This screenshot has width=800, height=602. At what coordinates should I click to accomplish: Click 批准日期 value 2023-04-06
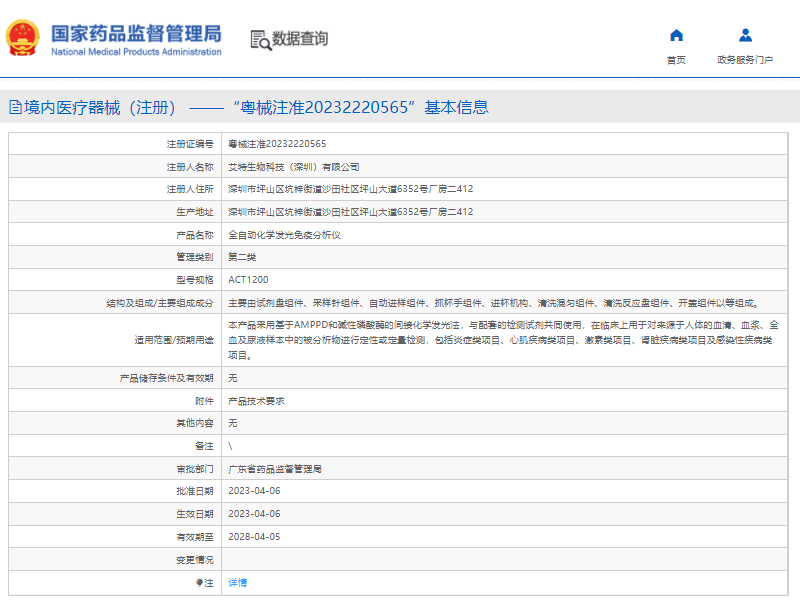[254, 491]
